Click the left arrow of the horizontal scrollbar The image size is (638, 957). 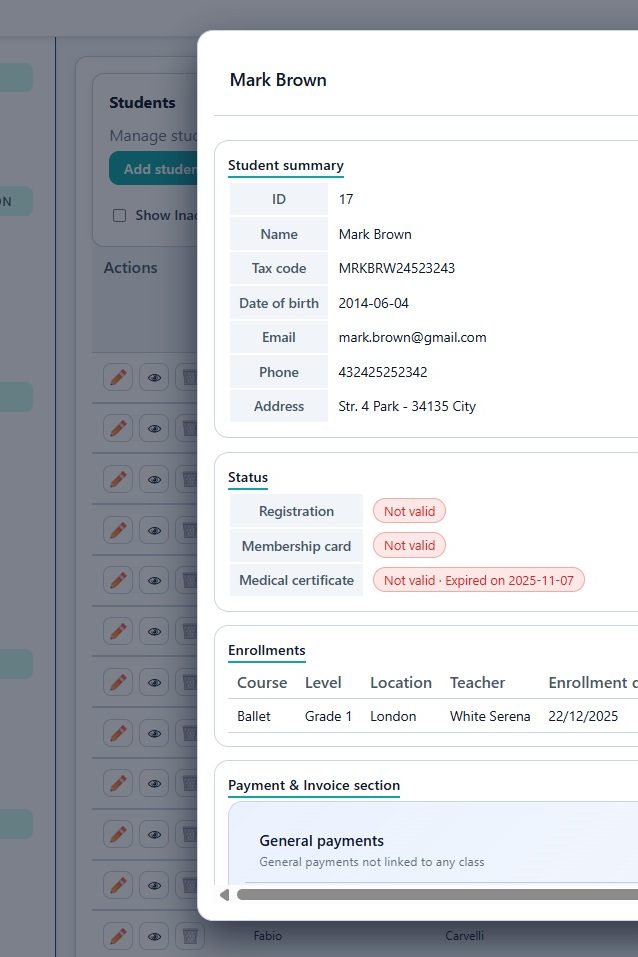(224, 894)
